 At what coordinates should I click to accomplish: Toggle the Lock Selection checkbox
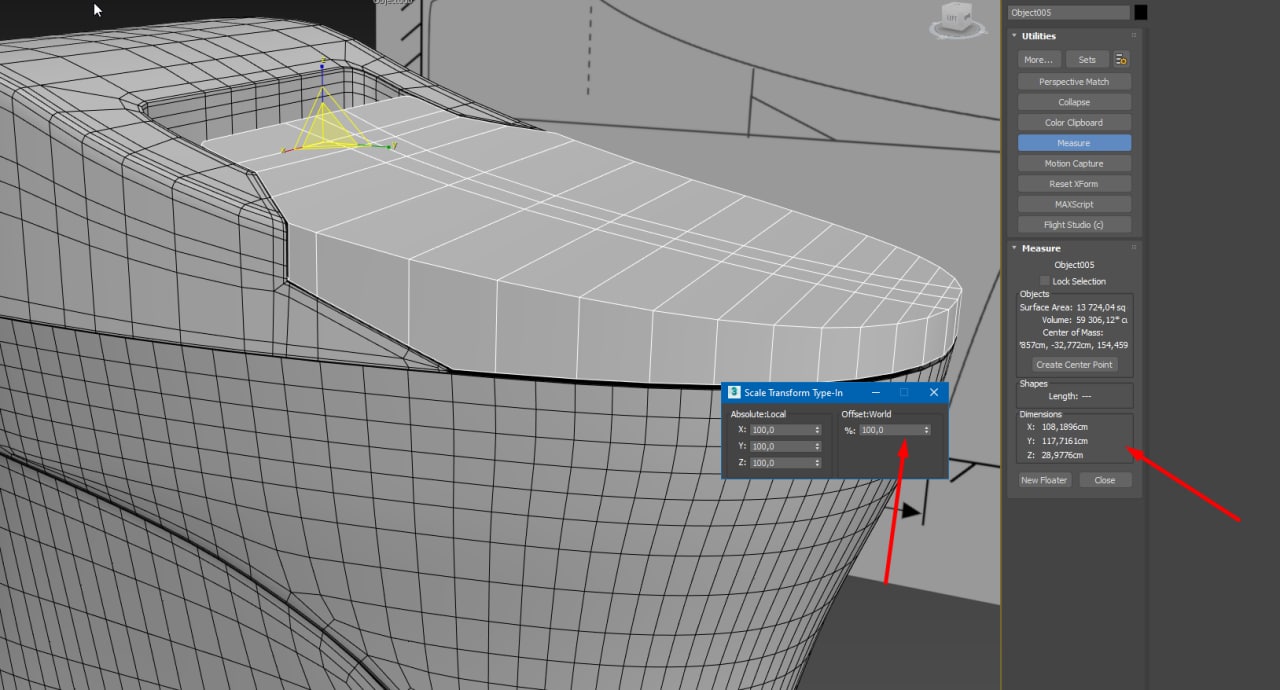click(1045, 281)
